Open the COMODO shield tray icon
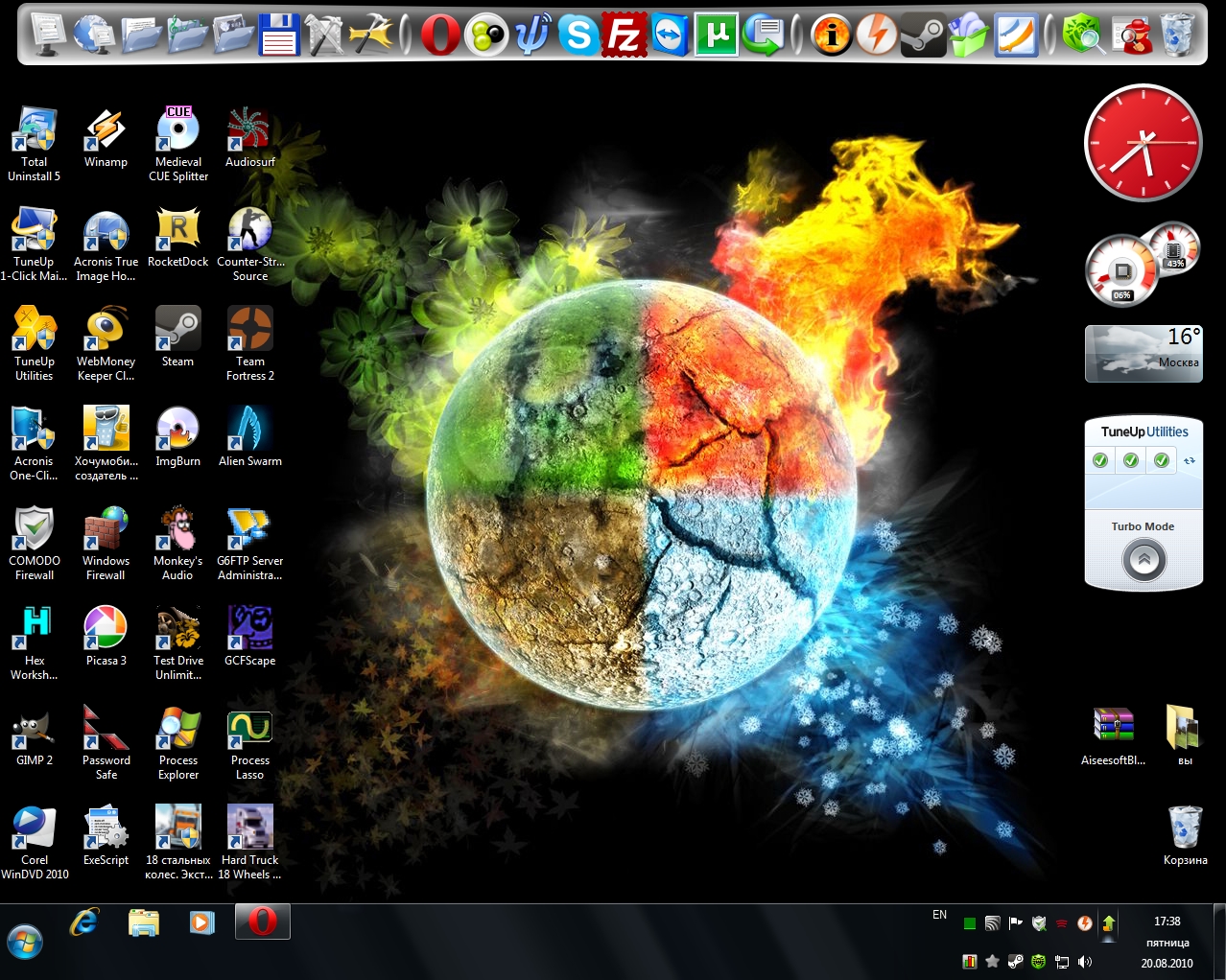 click(x=1039, y=923)
